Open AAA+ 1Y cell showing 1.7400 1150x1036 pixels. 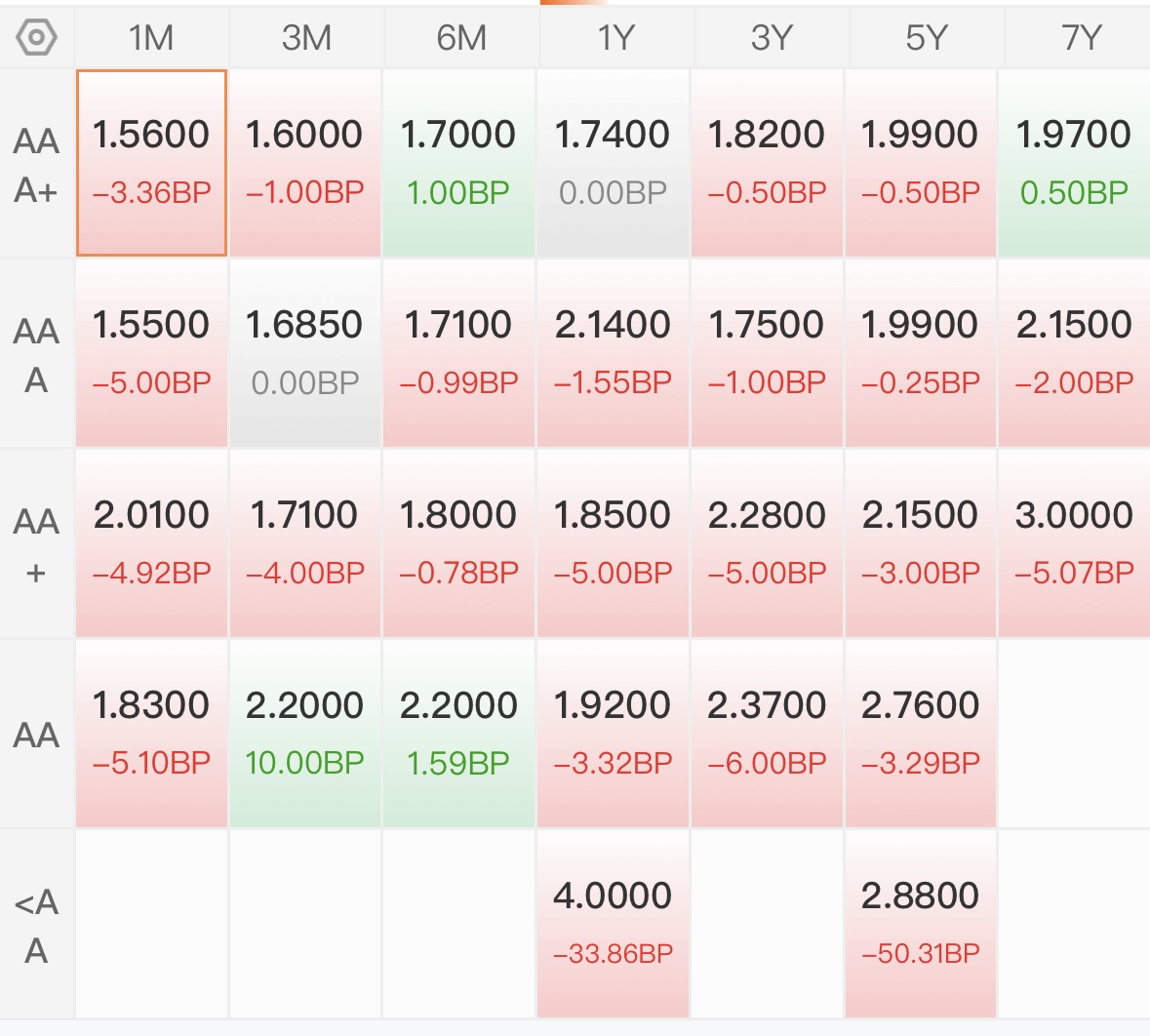[x=614, y=163]
